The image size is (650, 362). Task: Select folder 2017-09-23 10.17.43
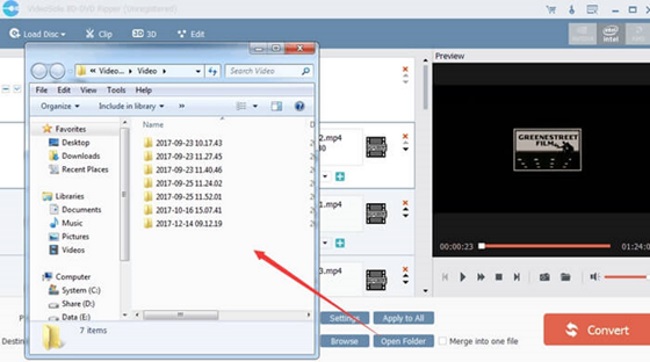(x=183, y=143)
